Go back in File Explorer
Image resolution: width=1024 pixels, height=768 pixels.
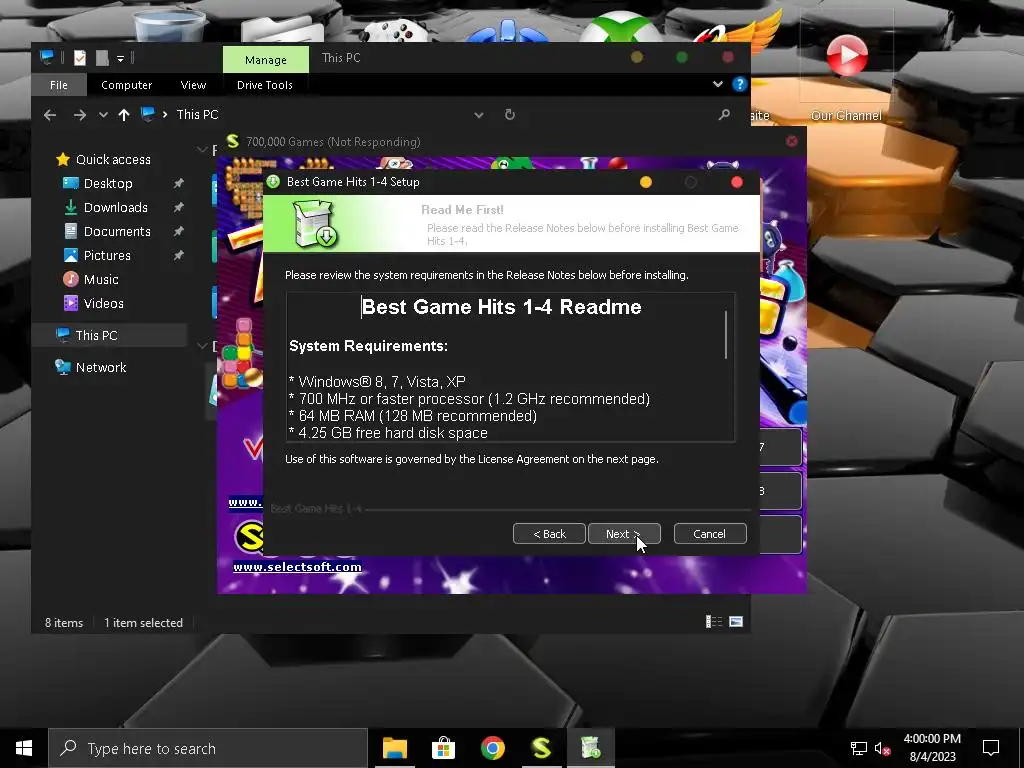tap(50, 115)
